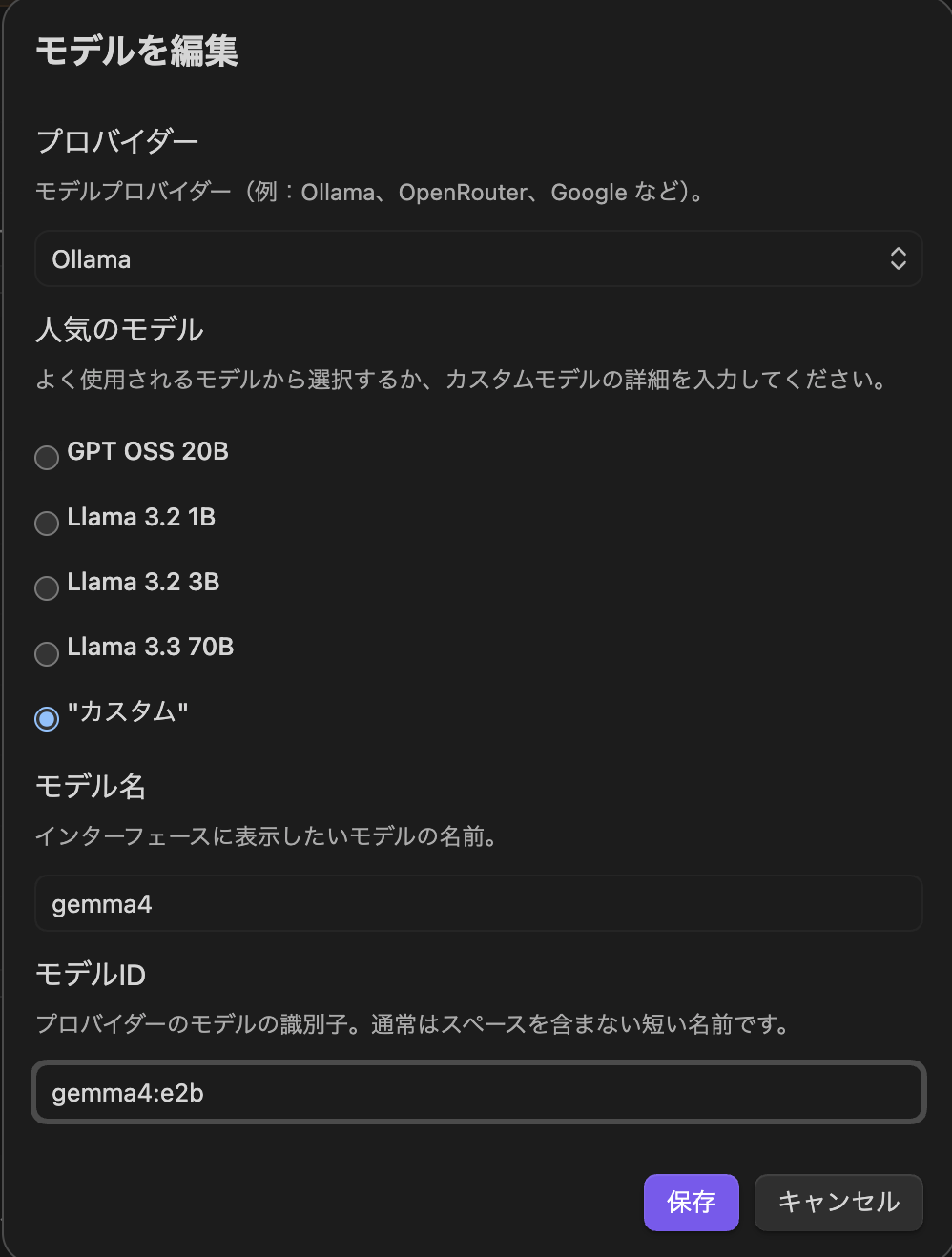Choose the Llama 3.2 1B radio circle
This screenshot has height=1257, width=952.
[47, 524]
